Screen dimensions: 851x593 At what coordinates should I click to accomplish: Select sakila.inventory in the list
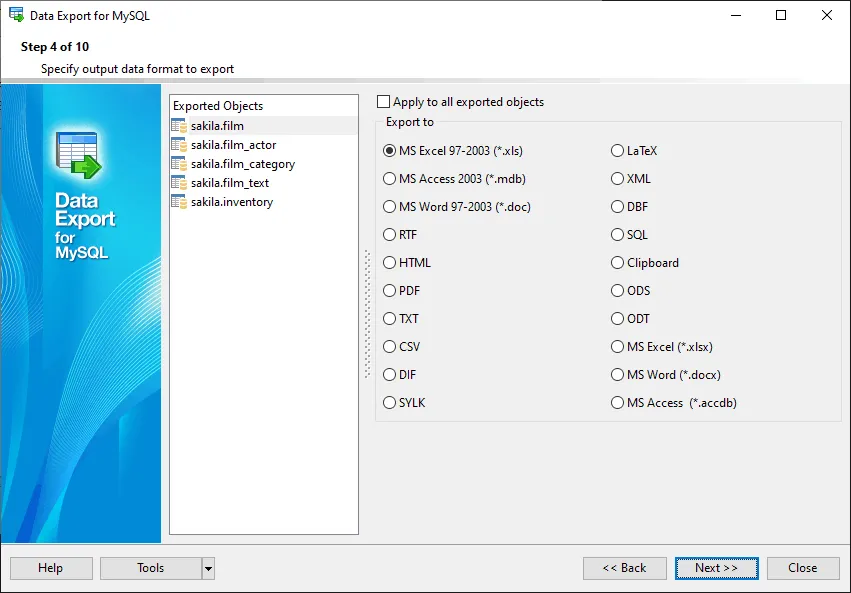(x=264, y=202)
